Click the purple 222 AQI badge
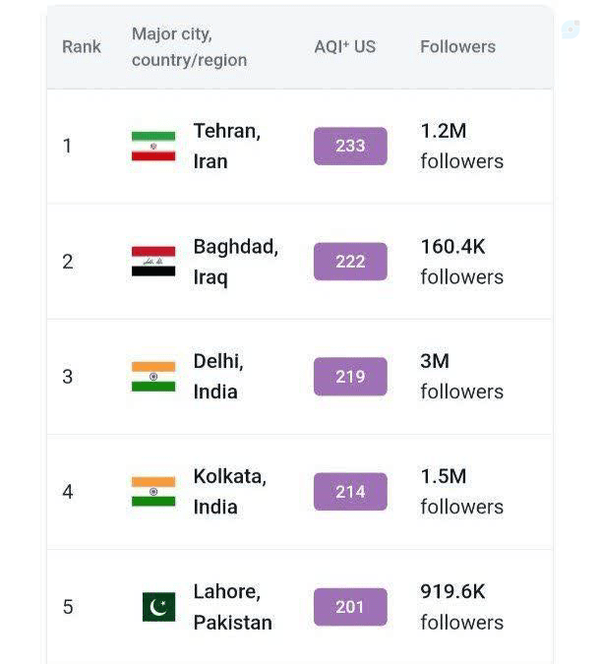This screenshot has width=600, height=664. pos(351,261)
